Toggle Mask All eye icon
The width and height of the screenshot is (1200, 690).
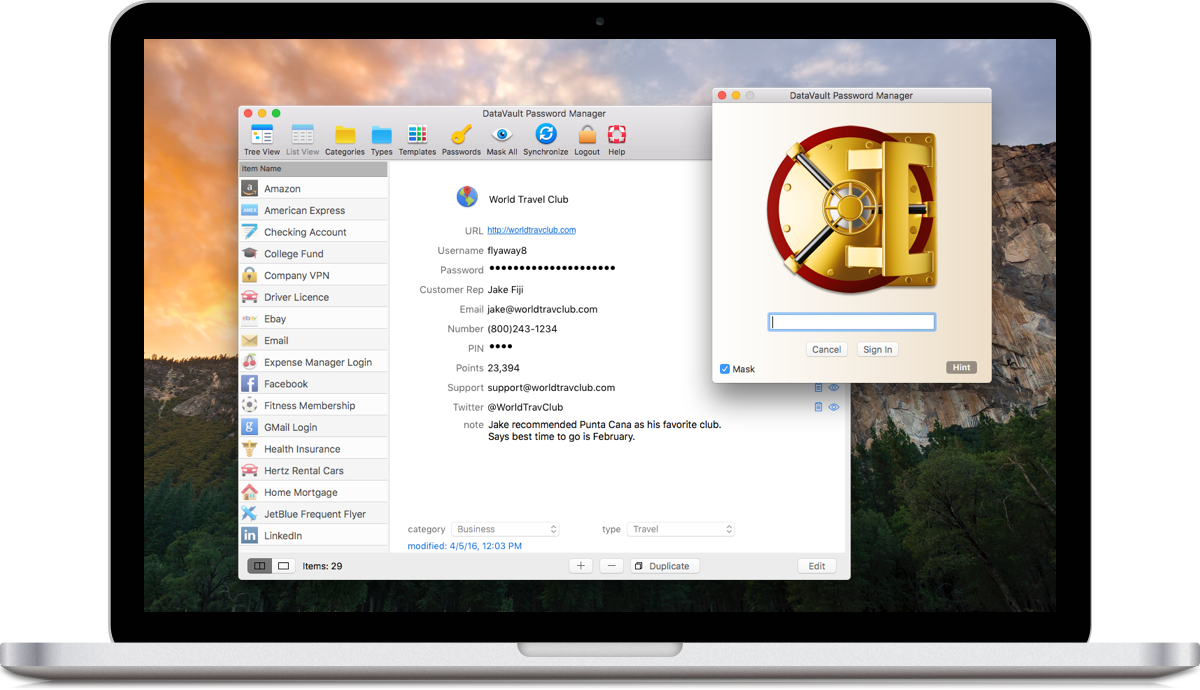point(502,134)
